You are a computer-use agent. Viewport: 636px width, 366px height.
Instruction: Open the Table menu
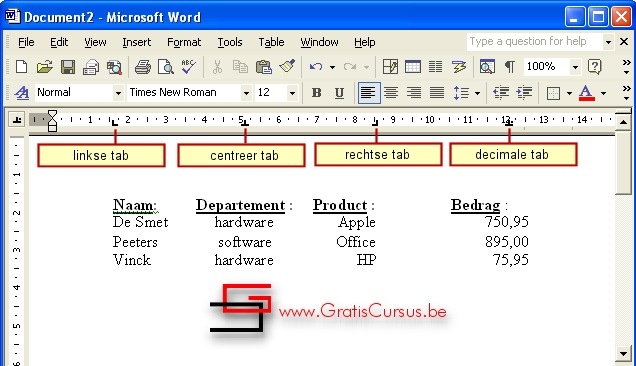(271, 42)
